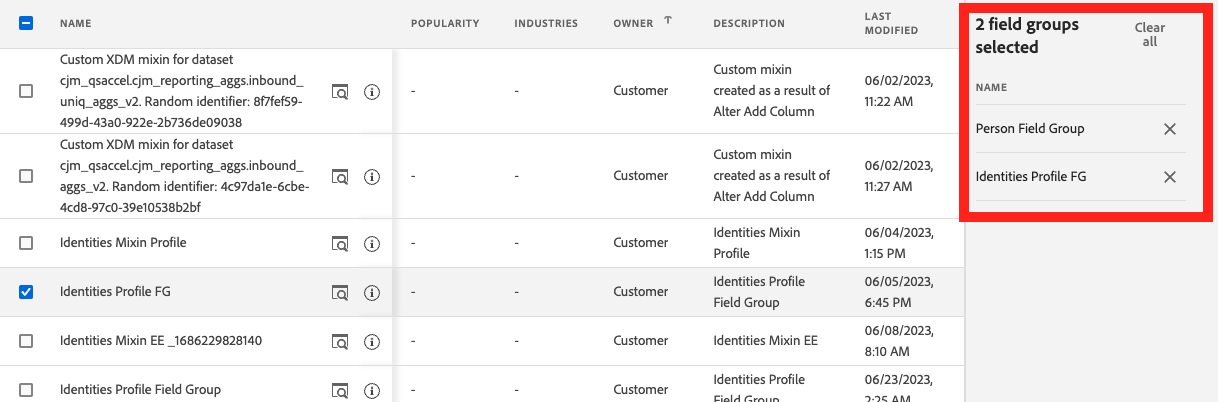This screenshot has width=1218, height=402.
Task: Click the Popularity column header
Action: pos(445,23)
